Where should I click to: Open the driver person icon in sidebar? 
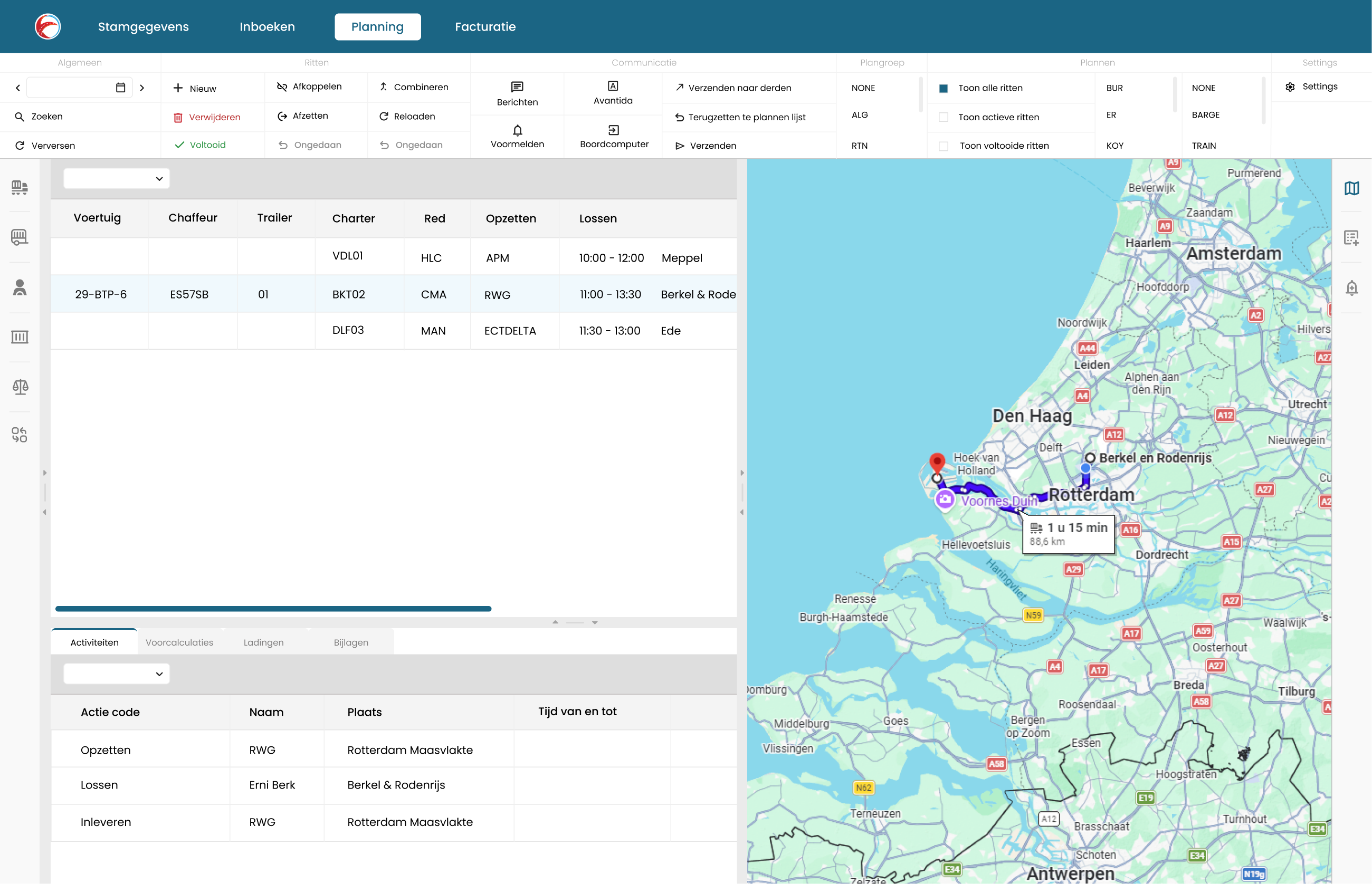click(20, 287)
